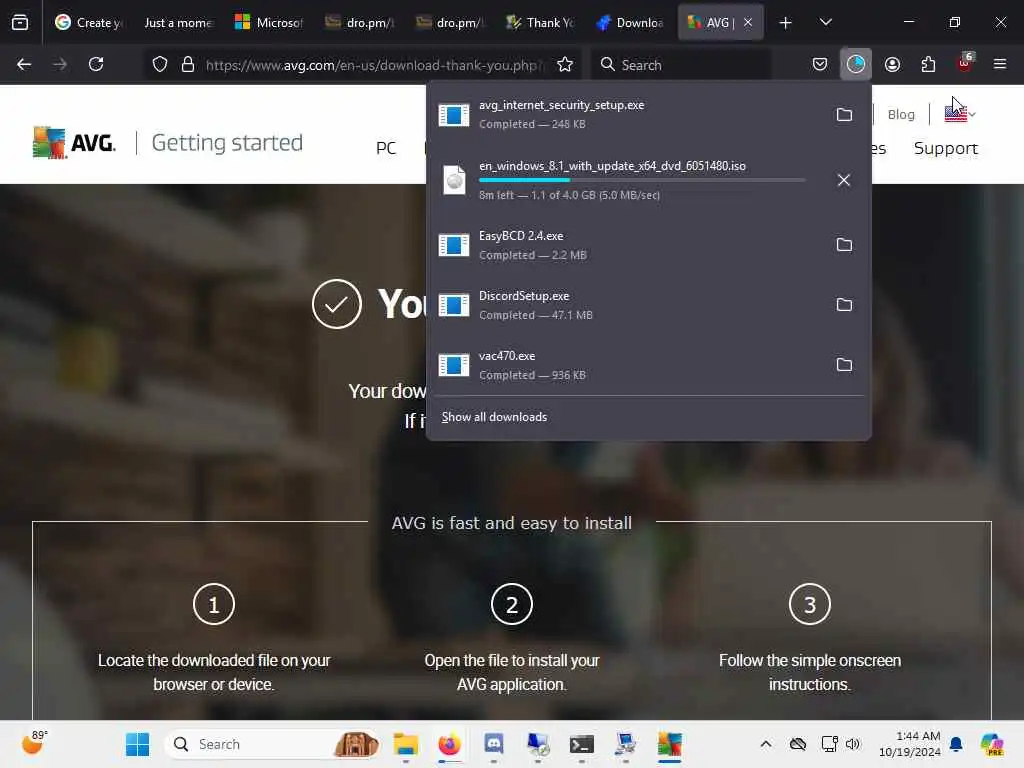Viewport: 1024px width, 768px height.
Task: Open the EasyBCD 2.4.exe download entry
Action: click(627, 246)
